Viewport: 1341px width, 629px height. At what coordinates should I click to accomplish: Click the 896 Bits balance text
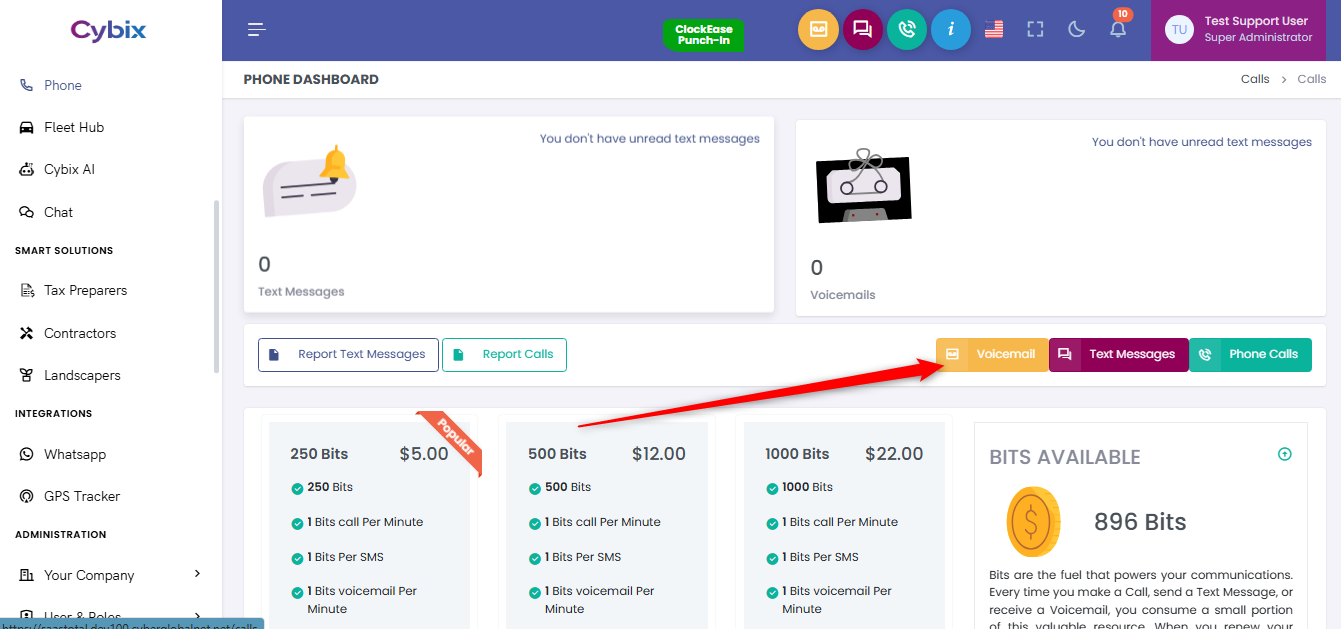(1140, 522)
